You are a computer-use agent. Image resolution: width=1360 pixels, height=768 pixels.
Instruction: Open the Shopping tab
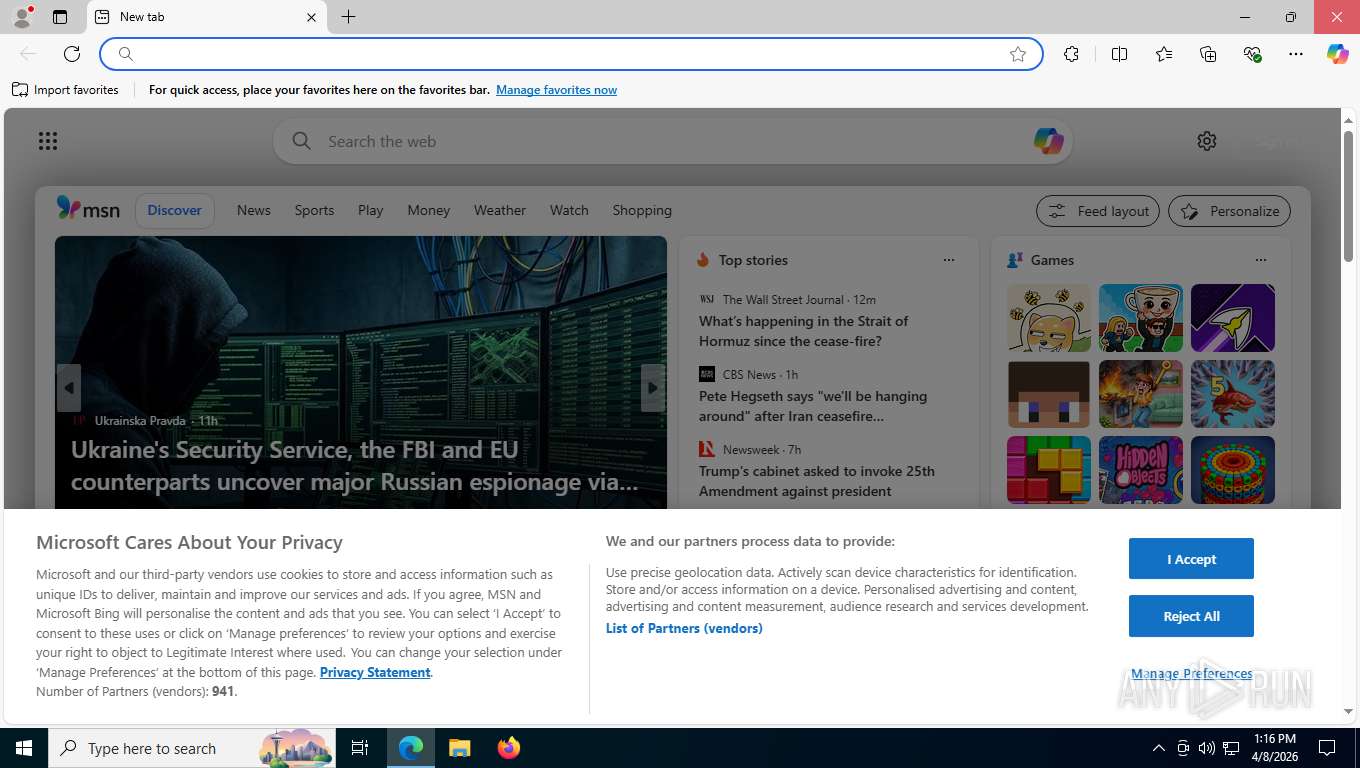(642, 210)
